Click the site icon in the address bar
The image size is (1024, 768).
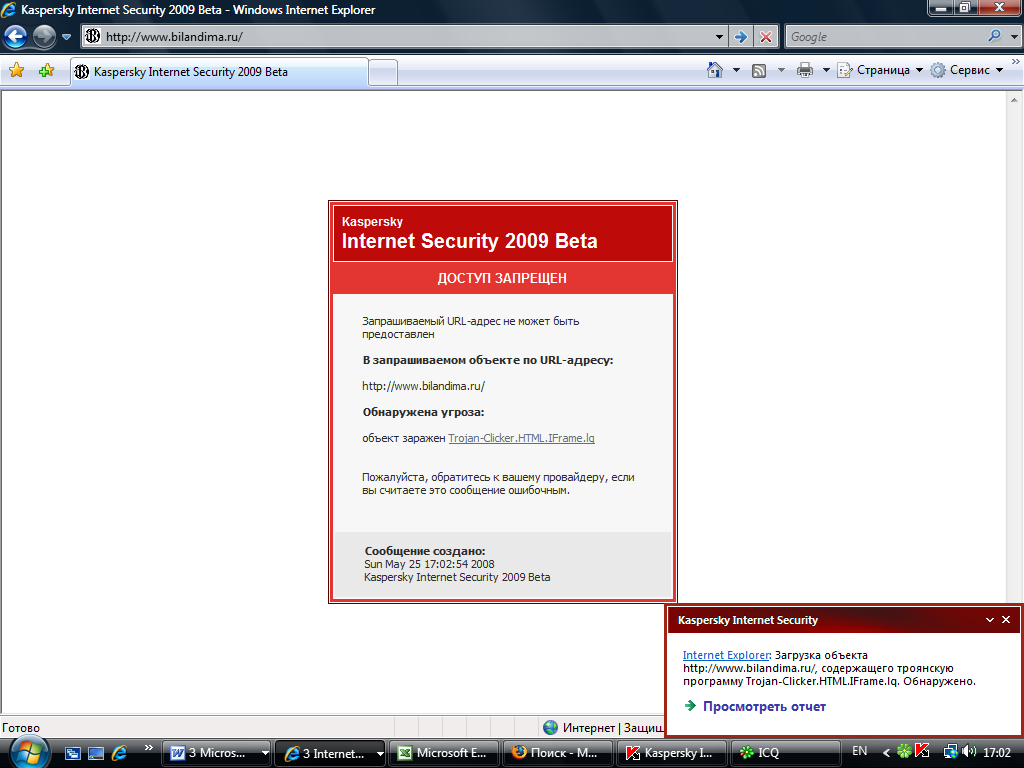point(93,37)
